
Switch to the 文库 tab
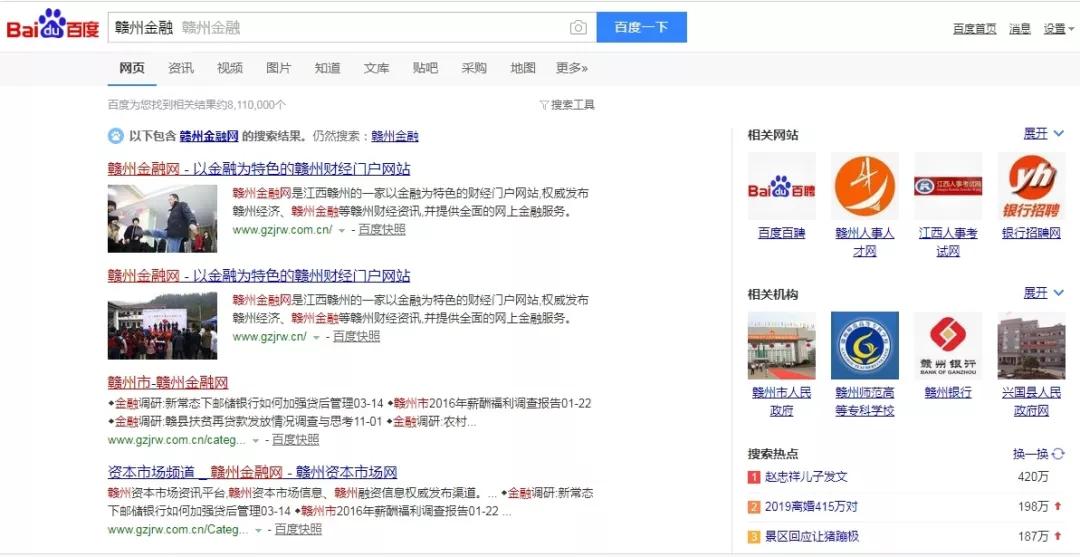[x=376, y=67]
